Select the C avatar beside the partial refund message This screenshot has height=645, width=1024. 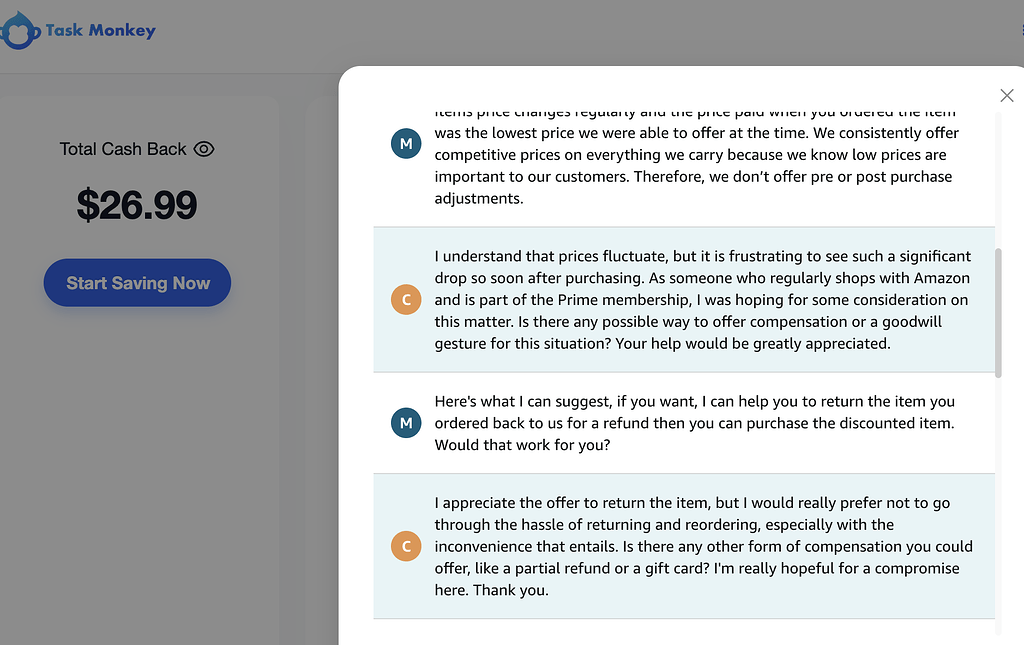(406, 546)
